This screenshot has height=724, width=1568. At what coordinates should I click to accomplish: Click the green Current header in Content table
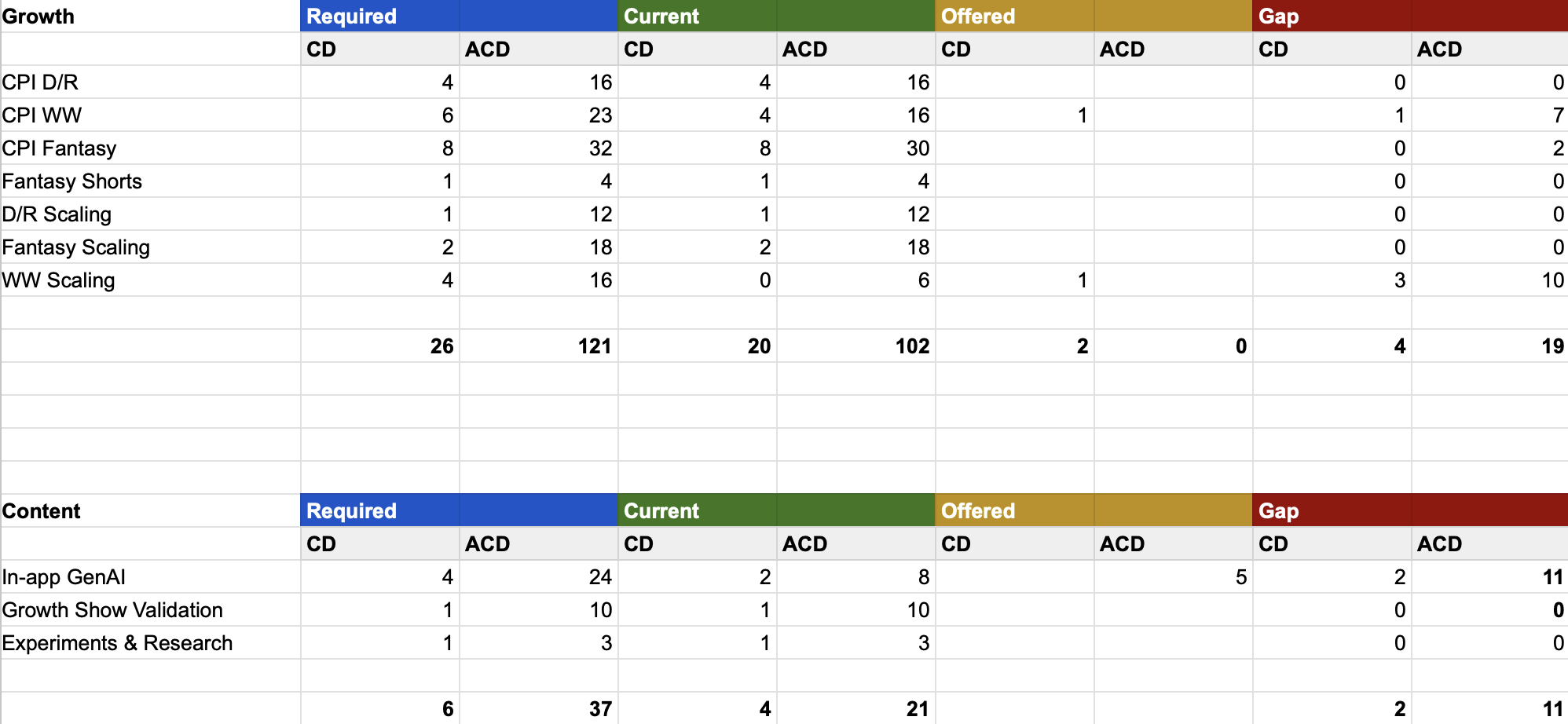[x=776, y=510]
